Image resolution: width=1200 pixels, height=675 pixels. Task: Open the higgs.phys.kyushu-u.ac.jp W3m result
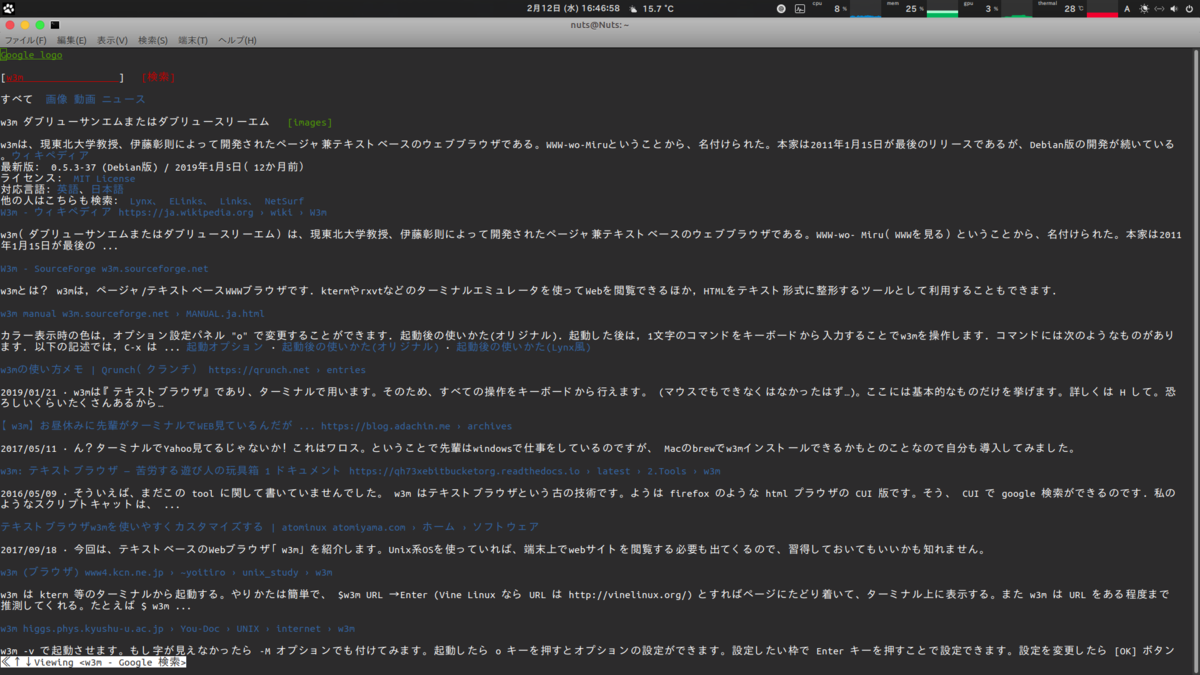coord(177,629)
